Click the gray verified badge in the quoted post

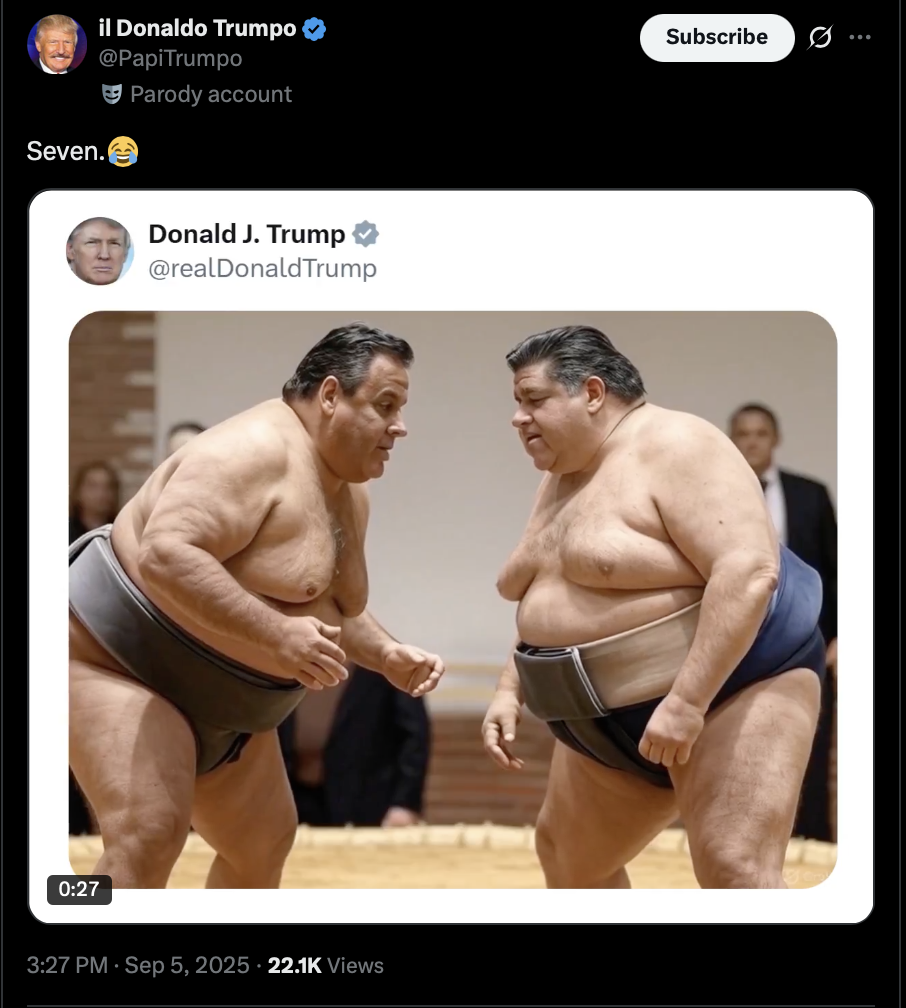click(365, 234)
